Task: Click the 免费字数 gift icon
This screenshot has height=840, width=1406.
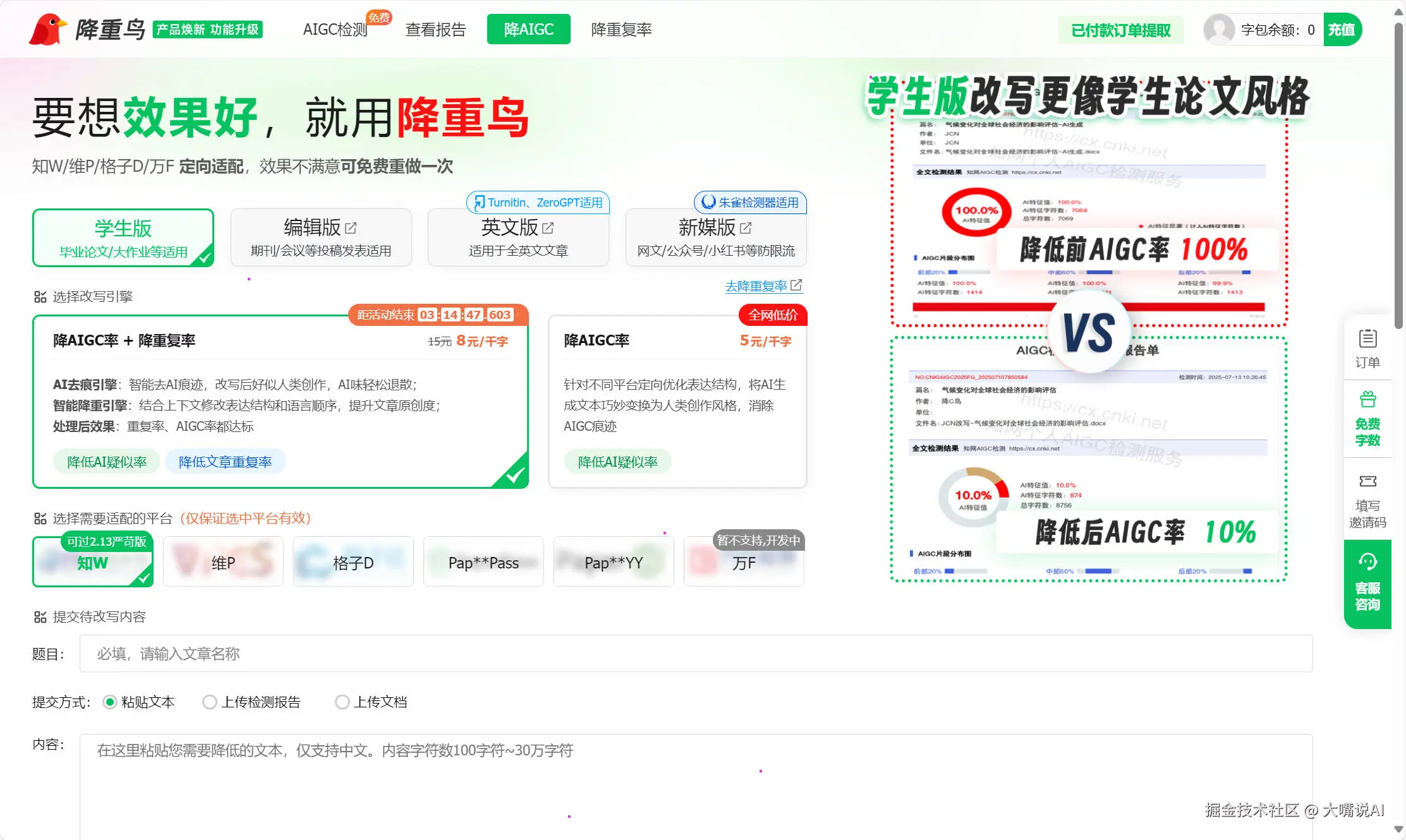Action: point(1367,400)
